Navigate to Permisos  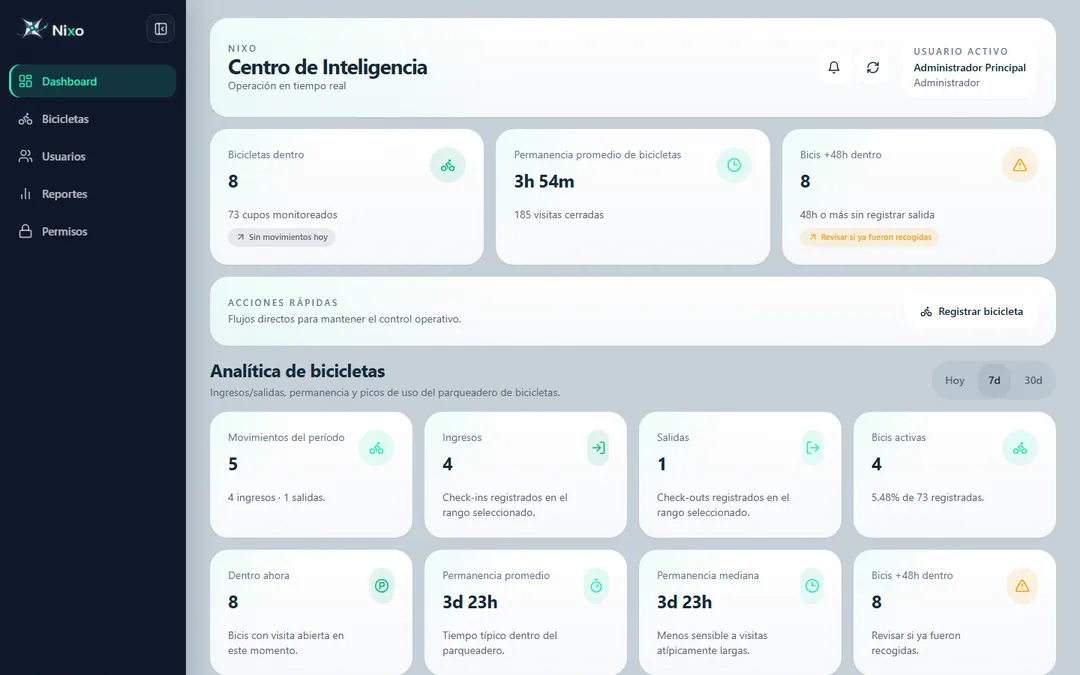(x=92, y=231)
